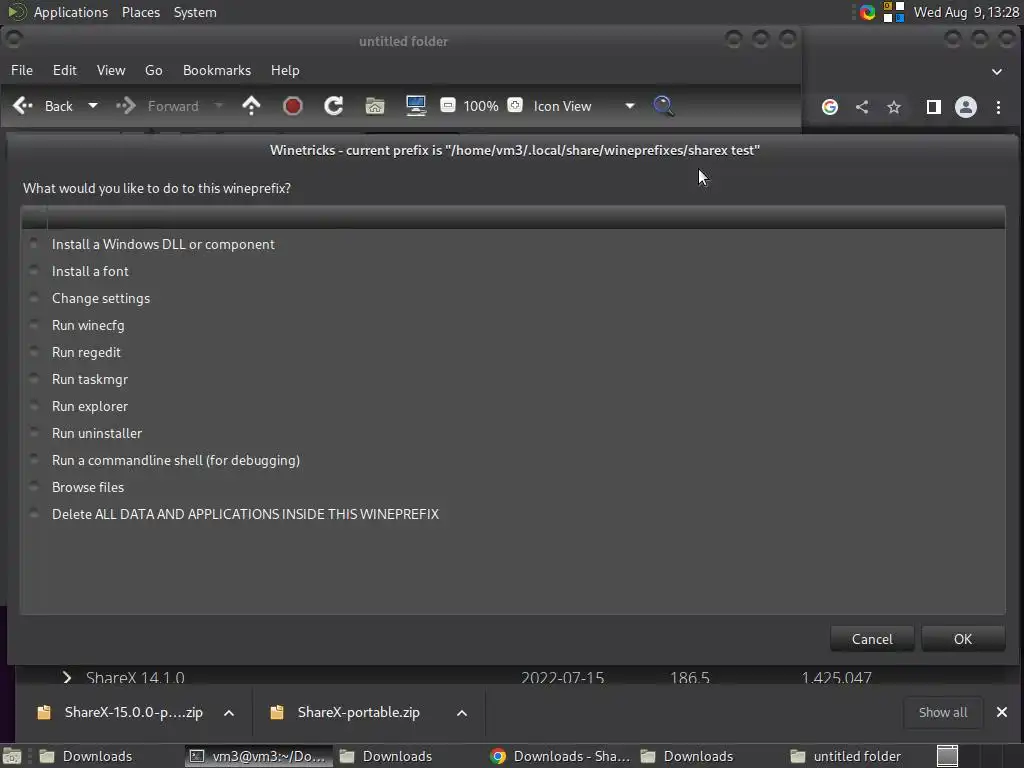Click Show all downloads
This screenshot has width=1024, height=768.
pos(943,712)
